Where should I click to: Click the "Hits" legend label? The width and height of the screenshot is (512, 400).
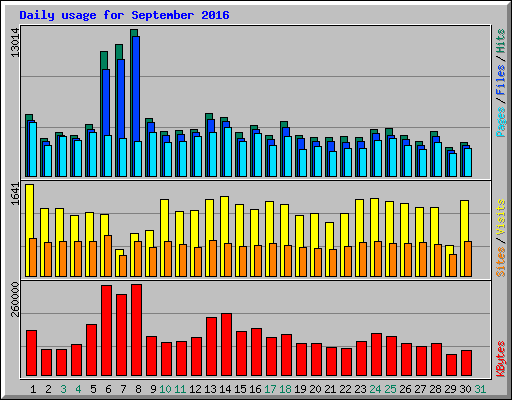coord(501,41)
